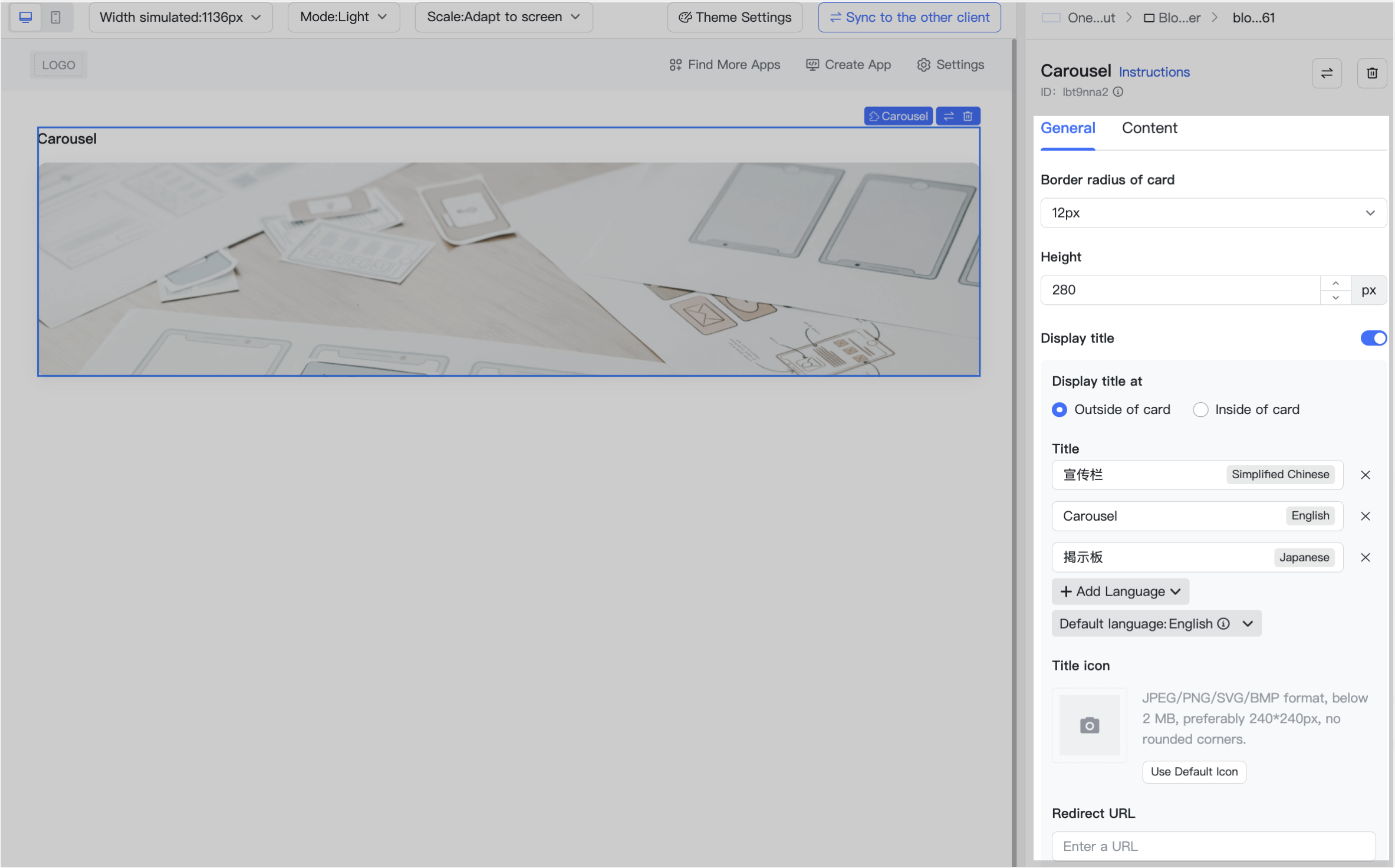Increase height with stepper up arrow
Screen dimensions: 1395x868
click(x=1335, y=283)
